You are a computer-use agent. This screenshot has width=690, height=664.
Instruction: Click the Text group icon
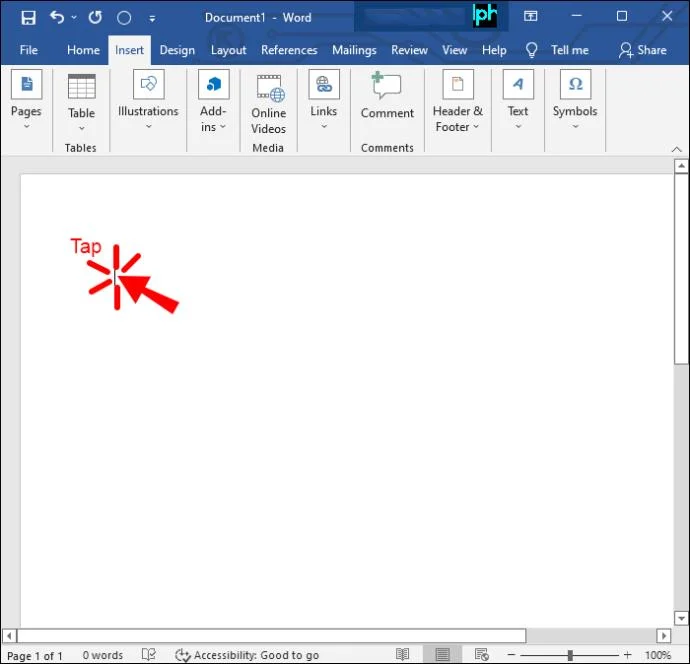[518, 84]
